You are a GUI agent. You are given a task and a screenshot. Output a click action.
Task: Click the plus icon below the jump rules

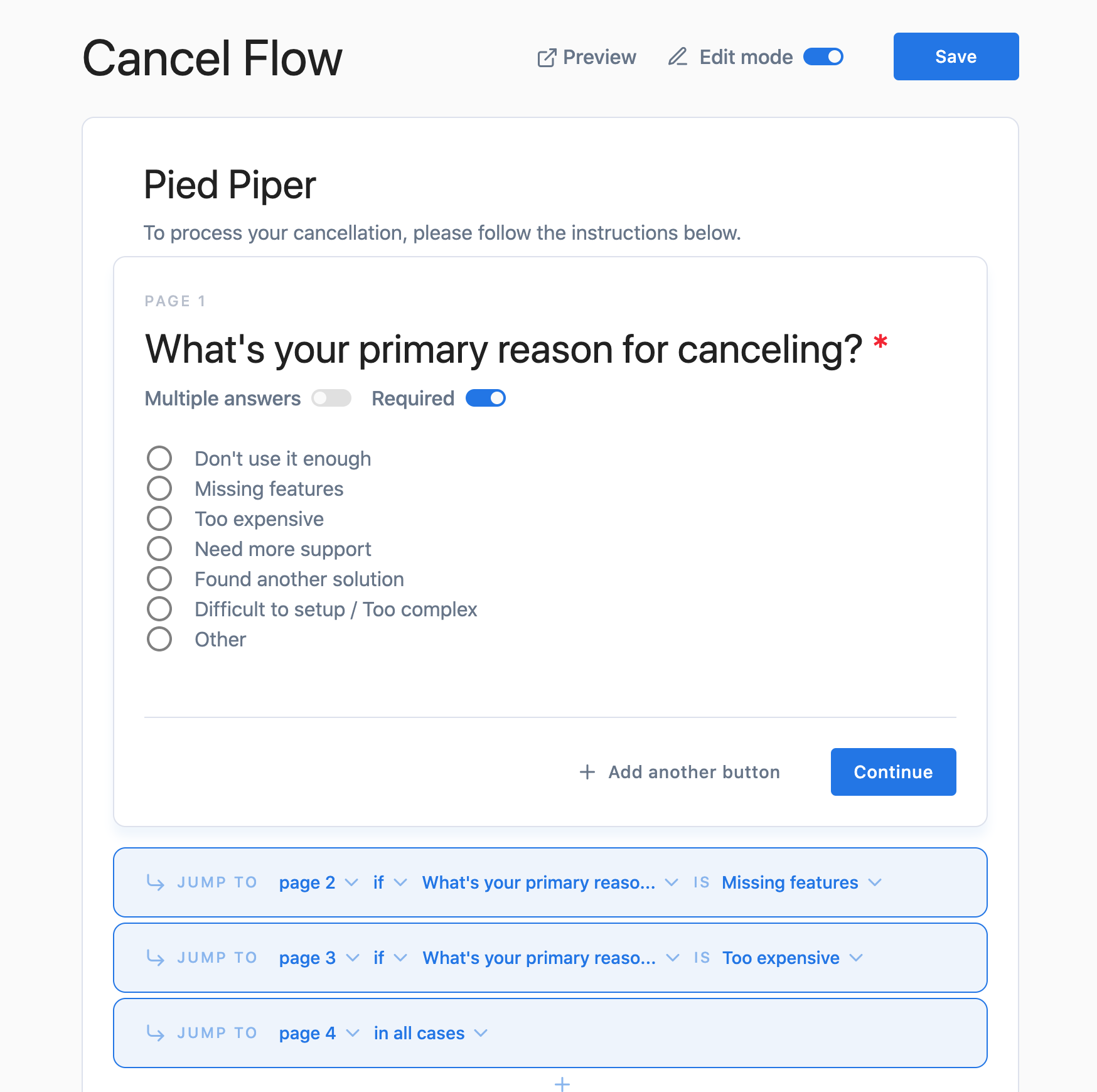(x=562, y=1083)
